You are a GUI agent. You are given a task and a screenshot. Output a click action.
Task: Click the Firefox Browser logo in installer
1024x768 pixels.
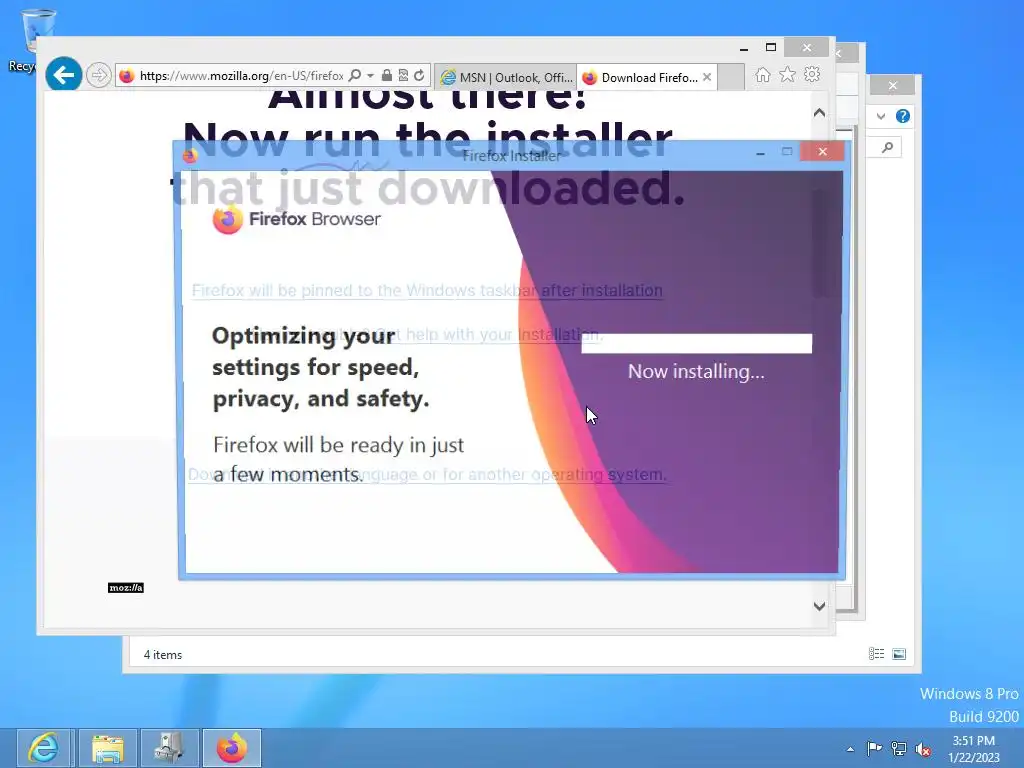(x=296, y=219)
